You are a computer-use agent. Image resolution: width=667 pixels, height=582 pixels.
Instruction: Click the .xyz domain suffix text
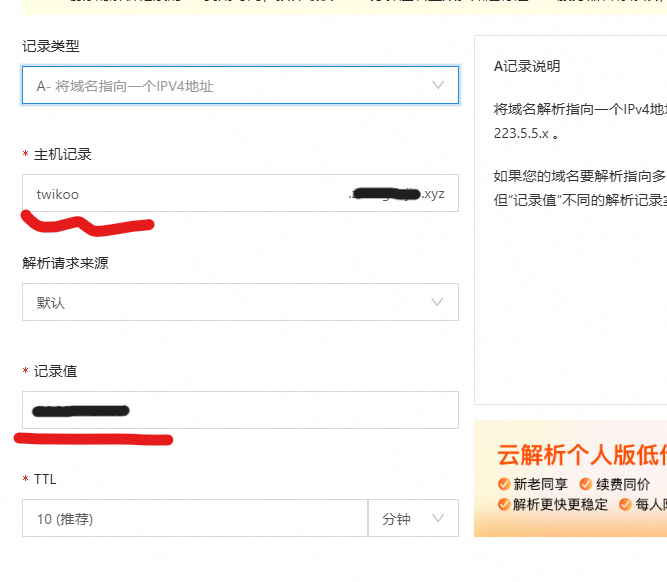pyautogui.click(x=432, y=194)
